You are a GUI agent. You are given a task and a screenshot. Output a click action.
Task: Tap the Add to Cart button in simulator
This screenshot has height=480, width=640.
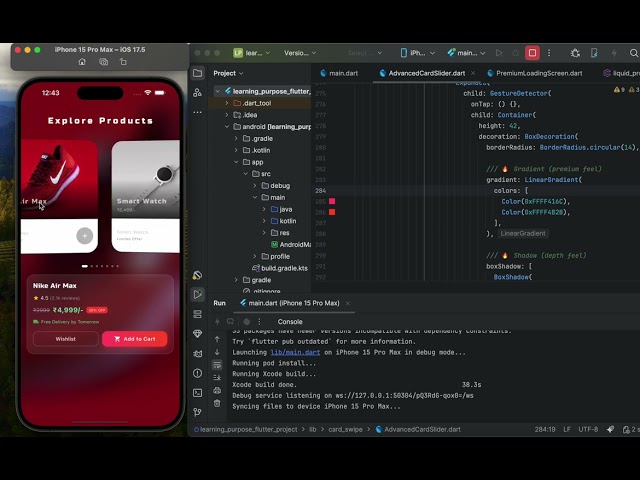coord(135,339)
